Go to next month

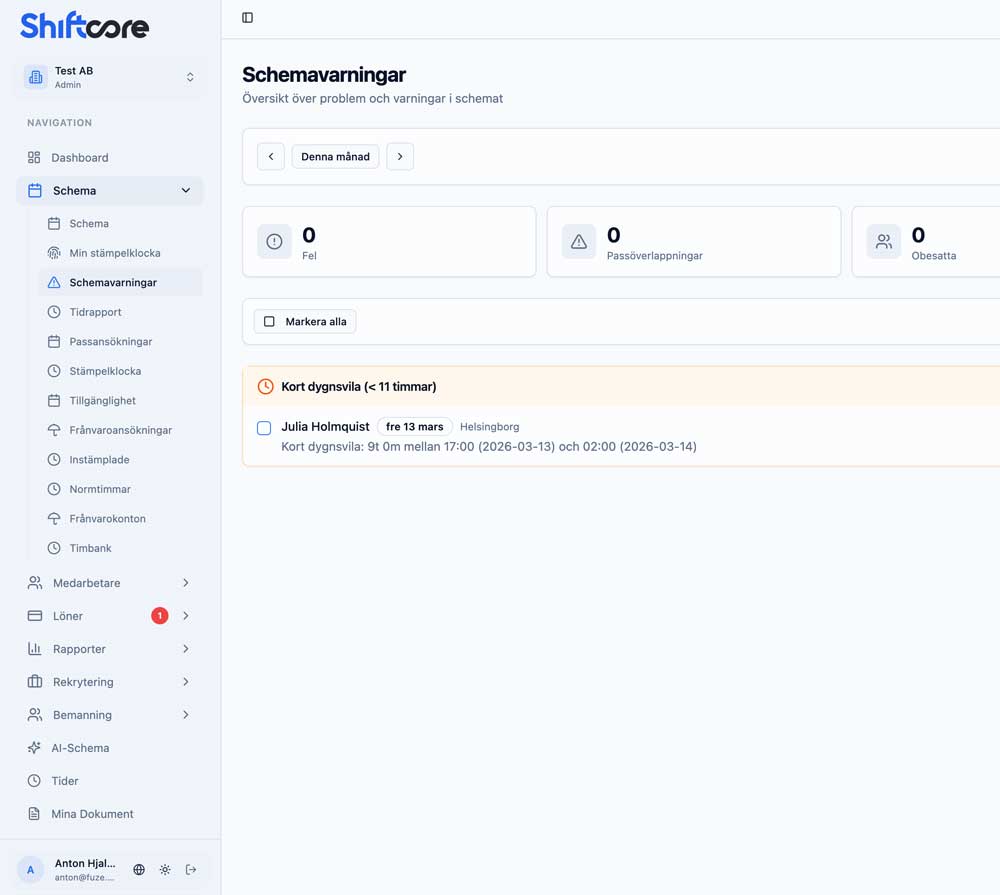[400, 157]
